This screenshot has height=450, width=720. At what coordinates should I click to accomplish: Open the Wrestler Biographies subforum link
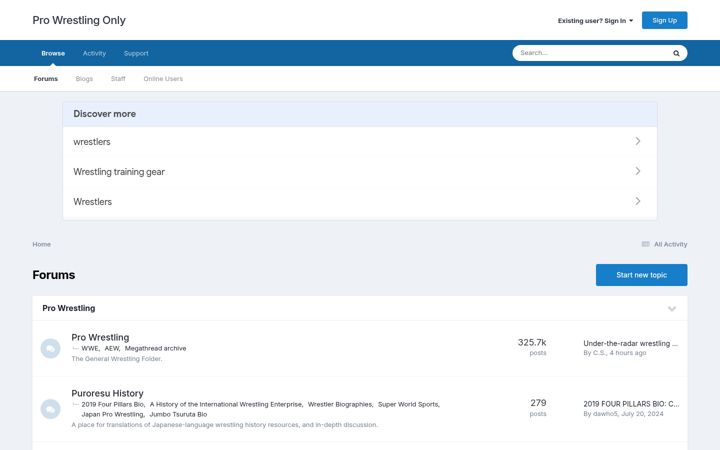tap(340, 405)
